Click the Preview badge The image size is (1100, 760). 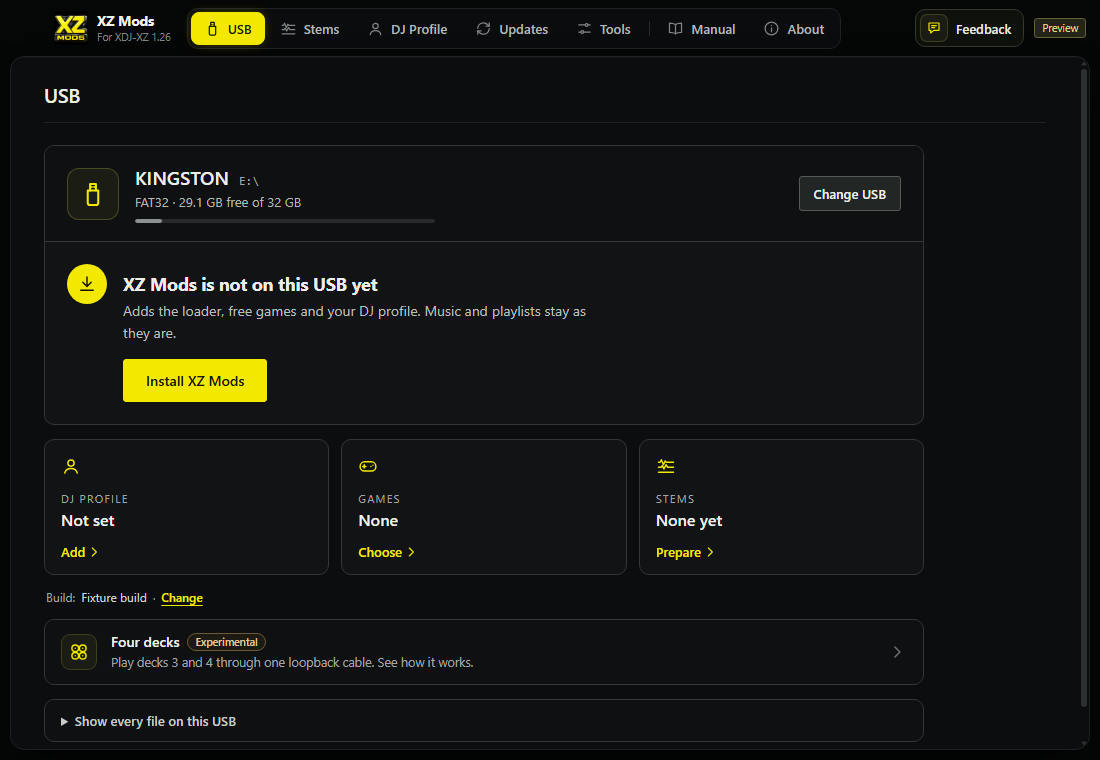tap(1060, 28)
